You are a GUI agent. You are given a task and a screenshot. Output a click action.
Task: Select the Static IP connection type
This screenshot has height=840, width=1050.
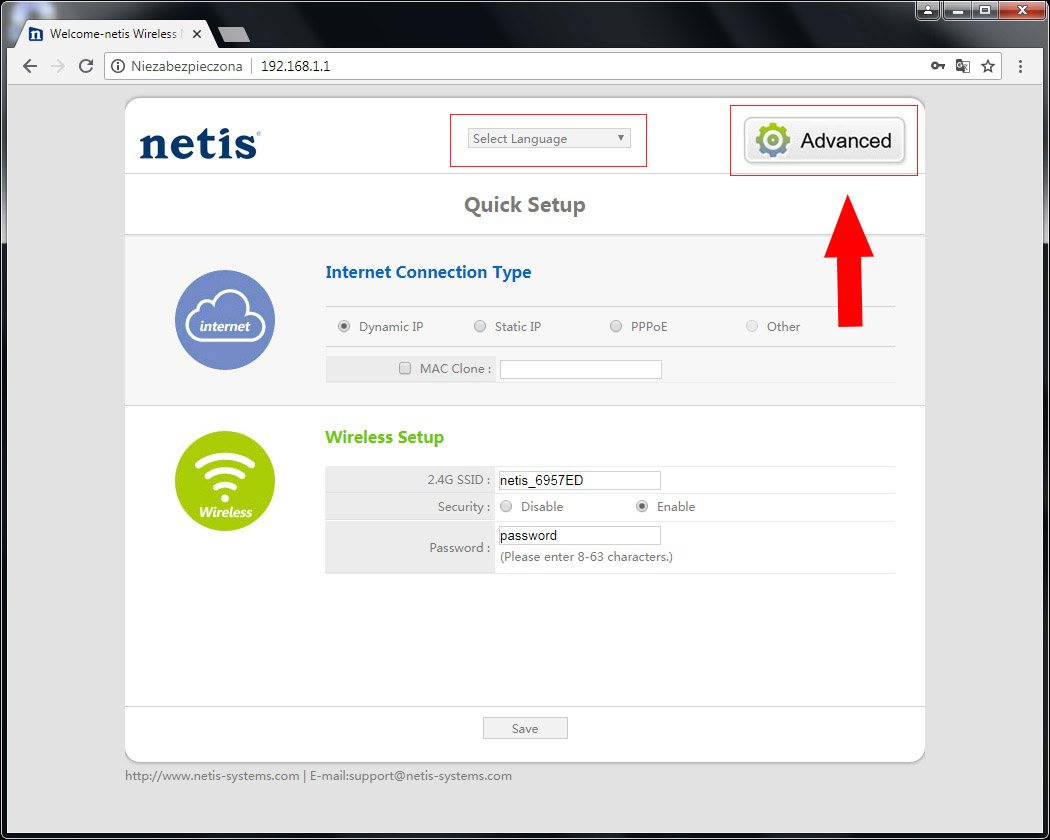479,326
